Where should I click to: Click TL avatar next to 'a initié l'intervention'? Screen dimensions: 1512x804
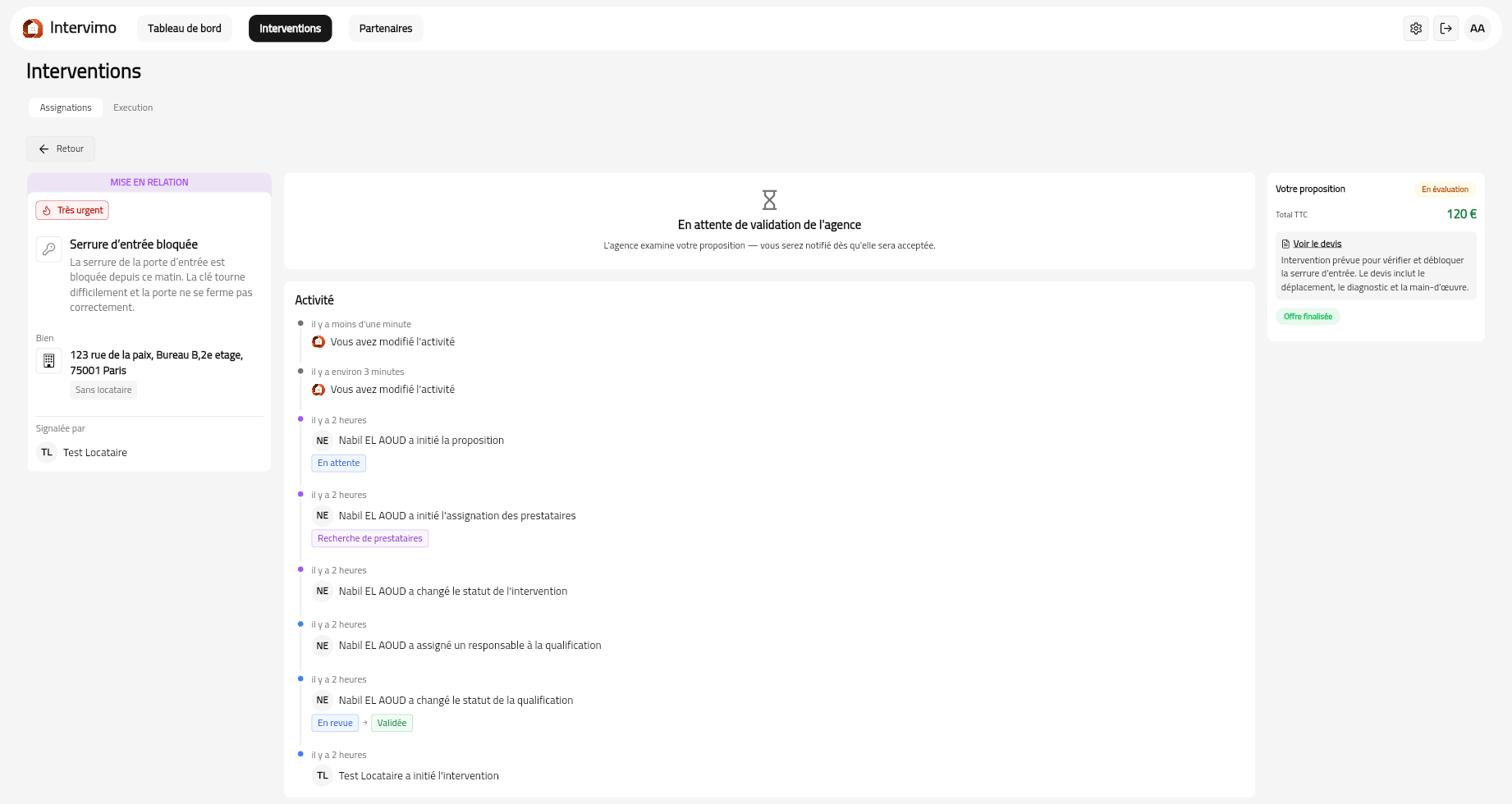323,776
